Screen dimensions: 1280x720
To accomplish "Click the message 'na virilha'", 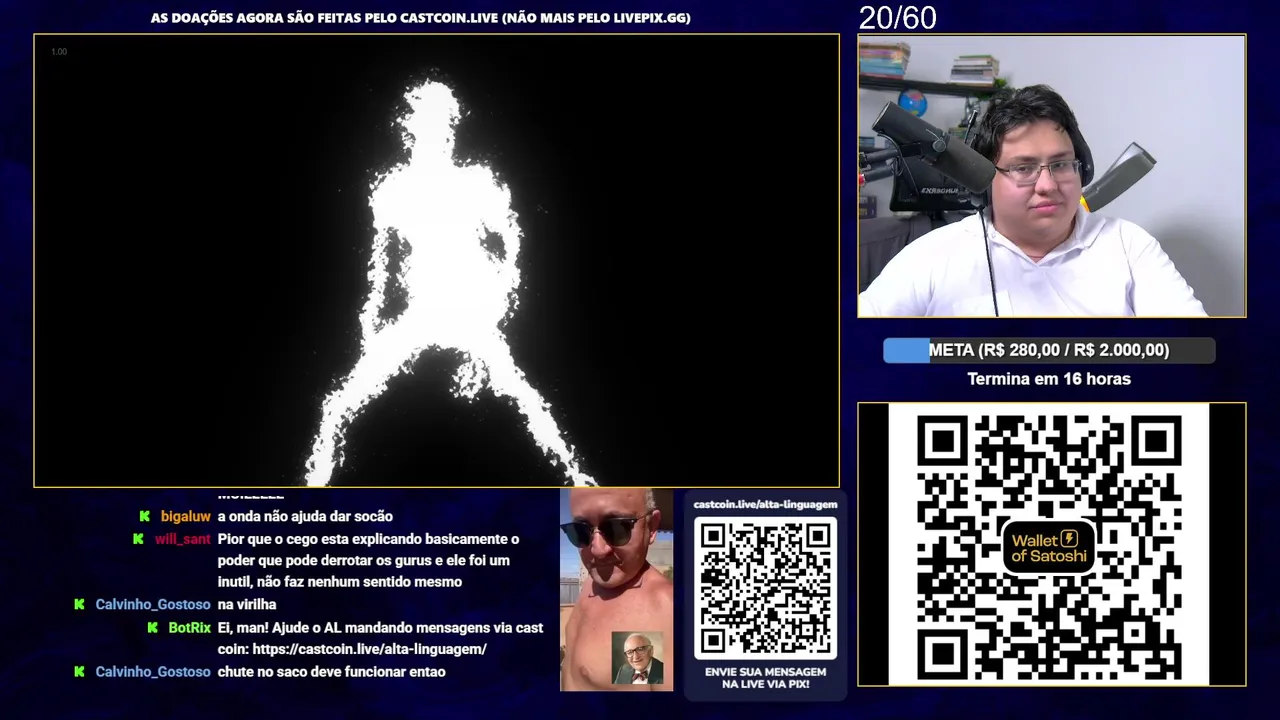I will [x=247, y=605].
